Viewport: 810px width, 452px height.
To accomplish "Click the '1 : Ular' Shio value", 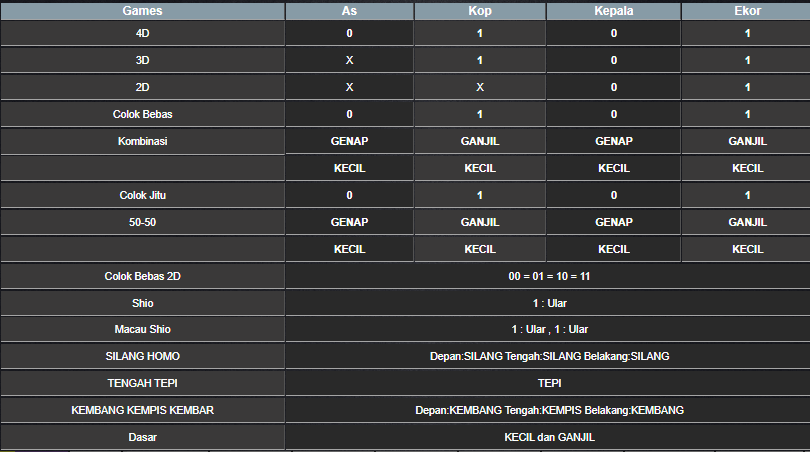I will coord(549,303).
